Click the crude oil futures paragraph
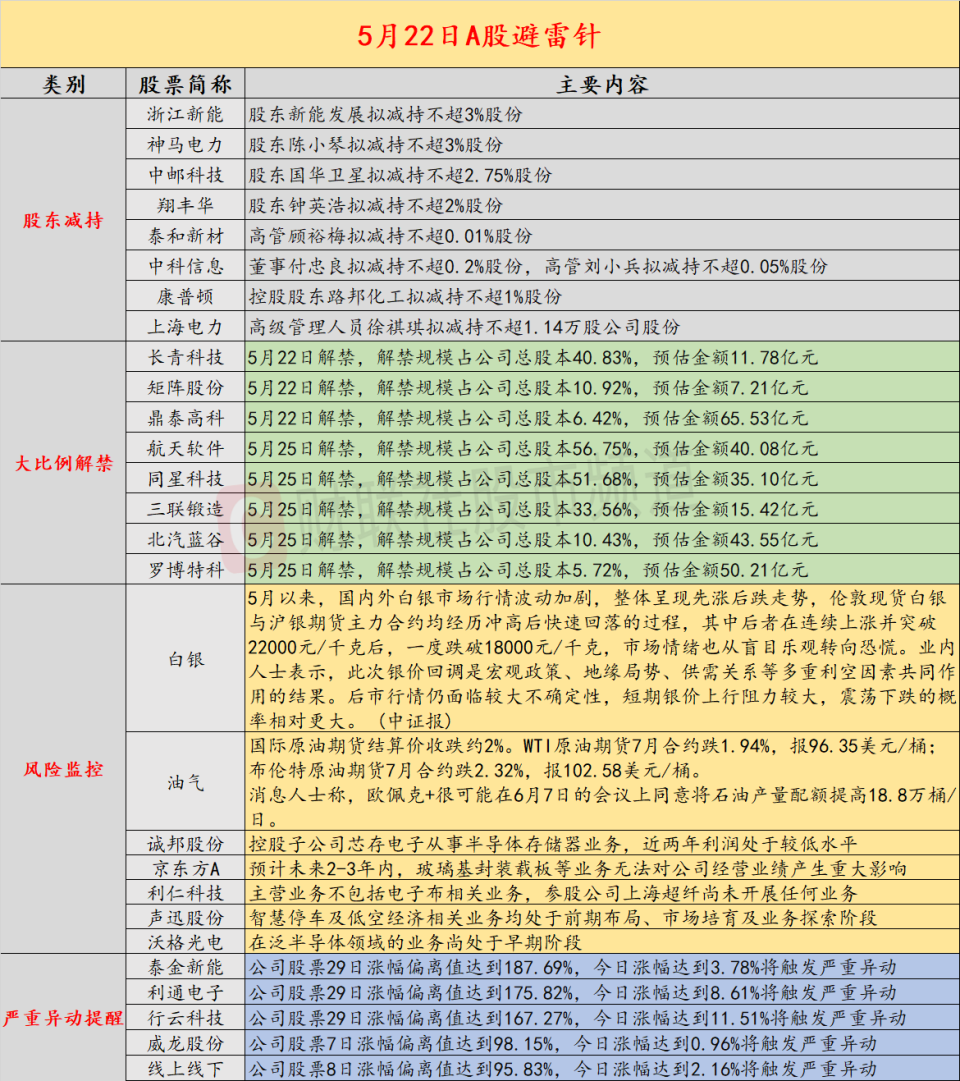 (x=602, y=782)
